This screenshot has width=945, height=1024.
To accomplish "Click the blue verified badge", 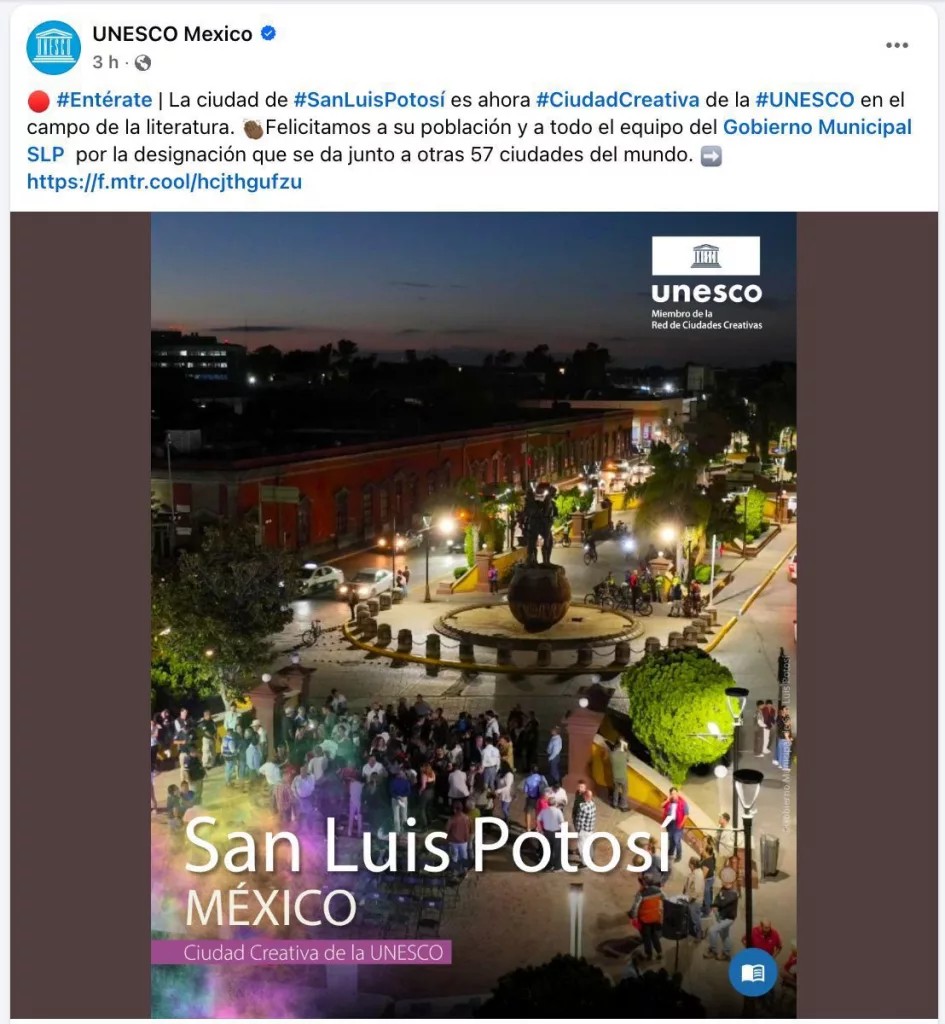I will coord(268,33).
